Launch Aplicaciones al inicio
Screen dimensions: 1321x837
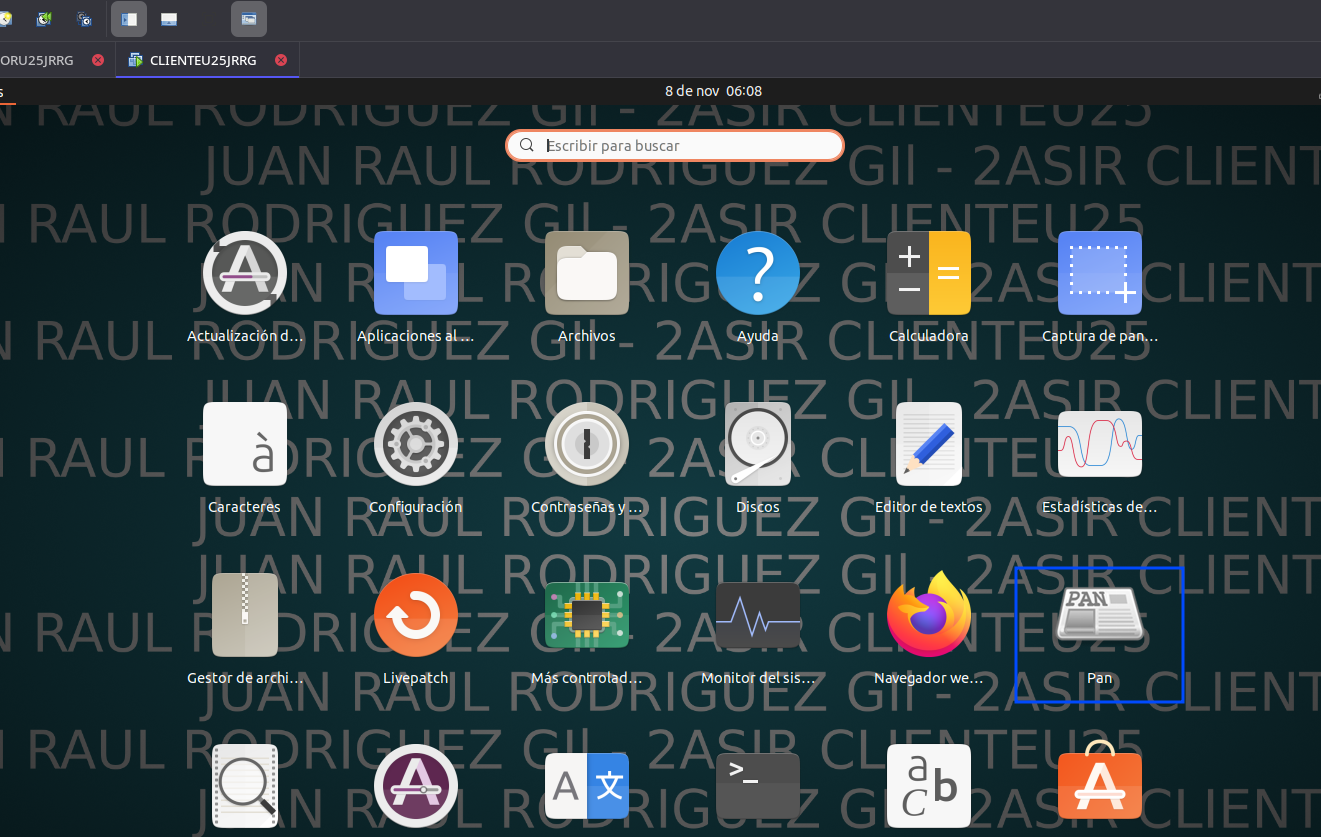click(416, 273)
